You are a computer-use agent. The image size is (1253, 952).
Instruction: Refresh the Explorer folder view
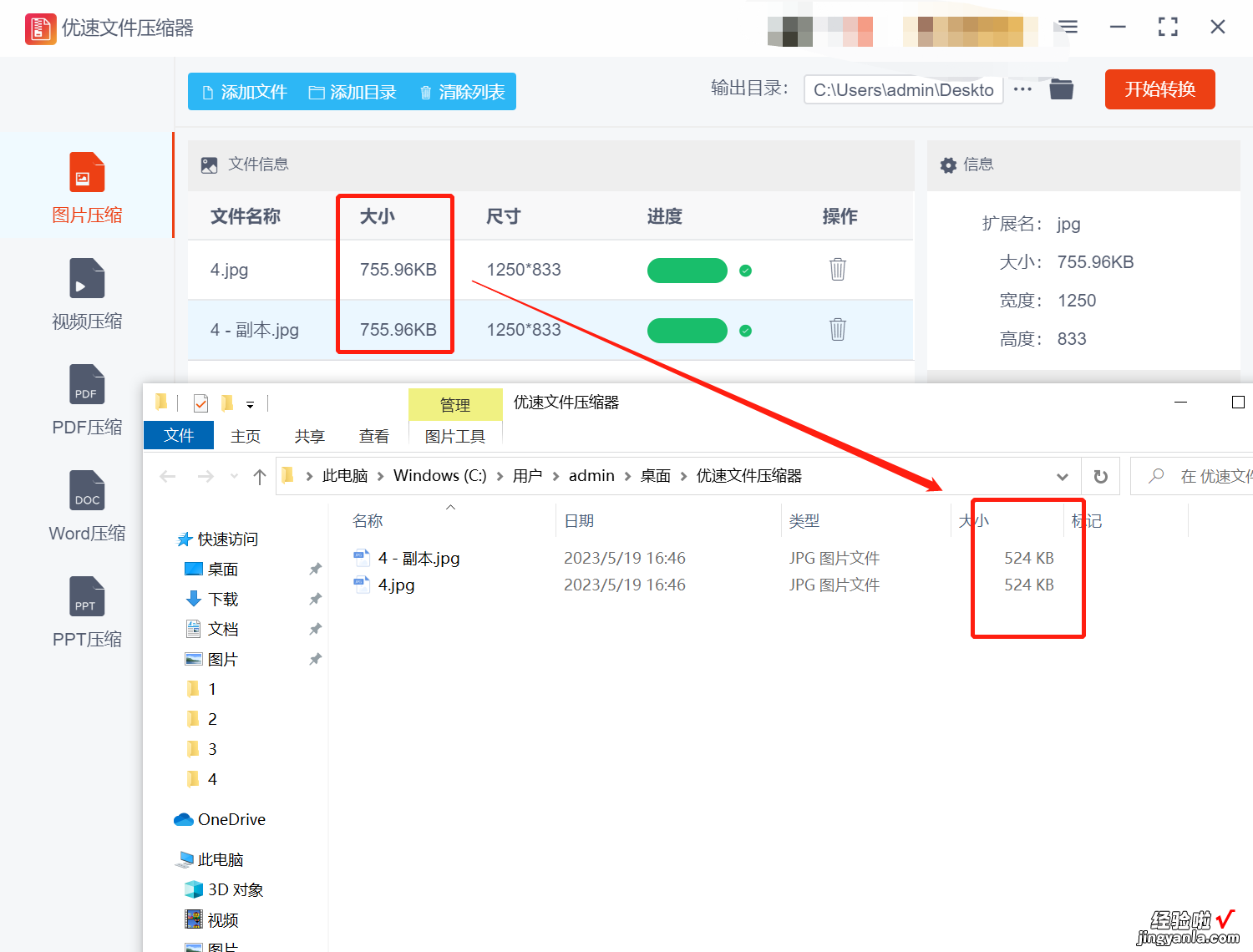[1101, 477]
